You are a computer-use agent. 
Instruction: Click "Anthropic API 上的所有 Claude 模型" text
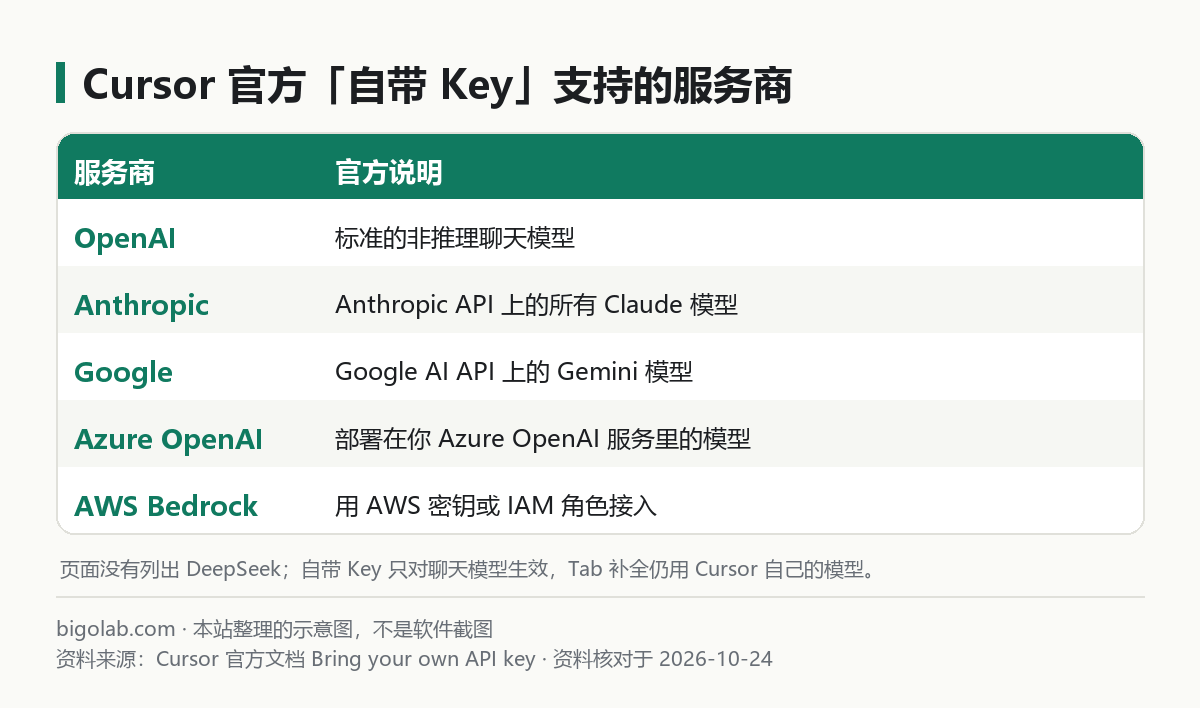(536, 305)
